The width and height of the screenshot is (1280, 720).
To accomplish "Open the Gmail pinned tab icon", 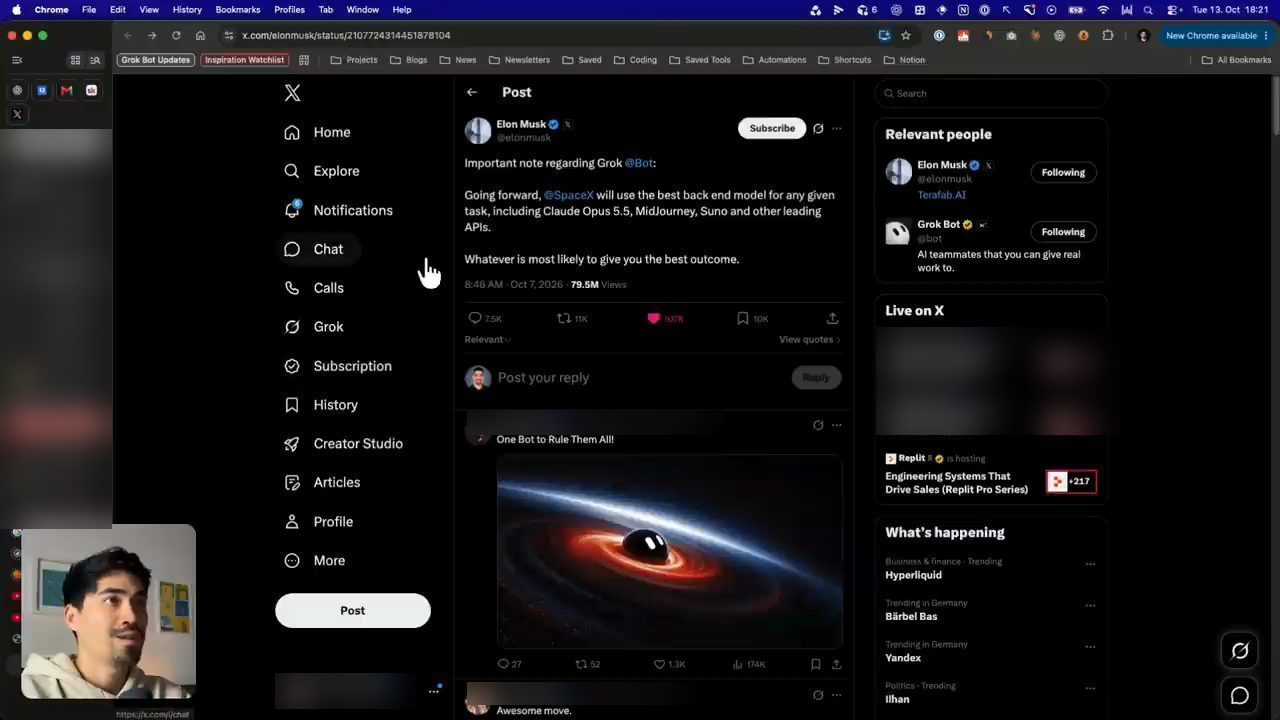I will point(67,90).
